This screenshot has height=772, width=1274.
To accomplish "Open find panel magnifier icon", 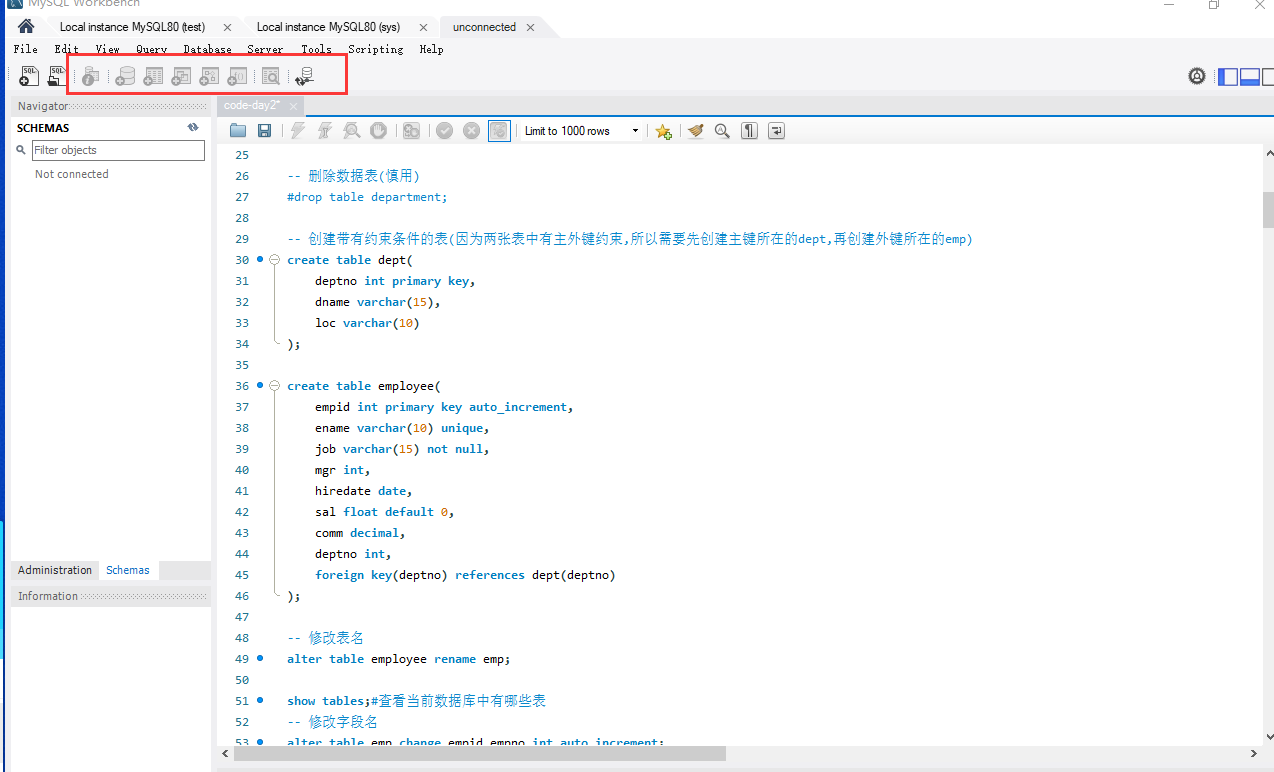I will coord(722,131).
